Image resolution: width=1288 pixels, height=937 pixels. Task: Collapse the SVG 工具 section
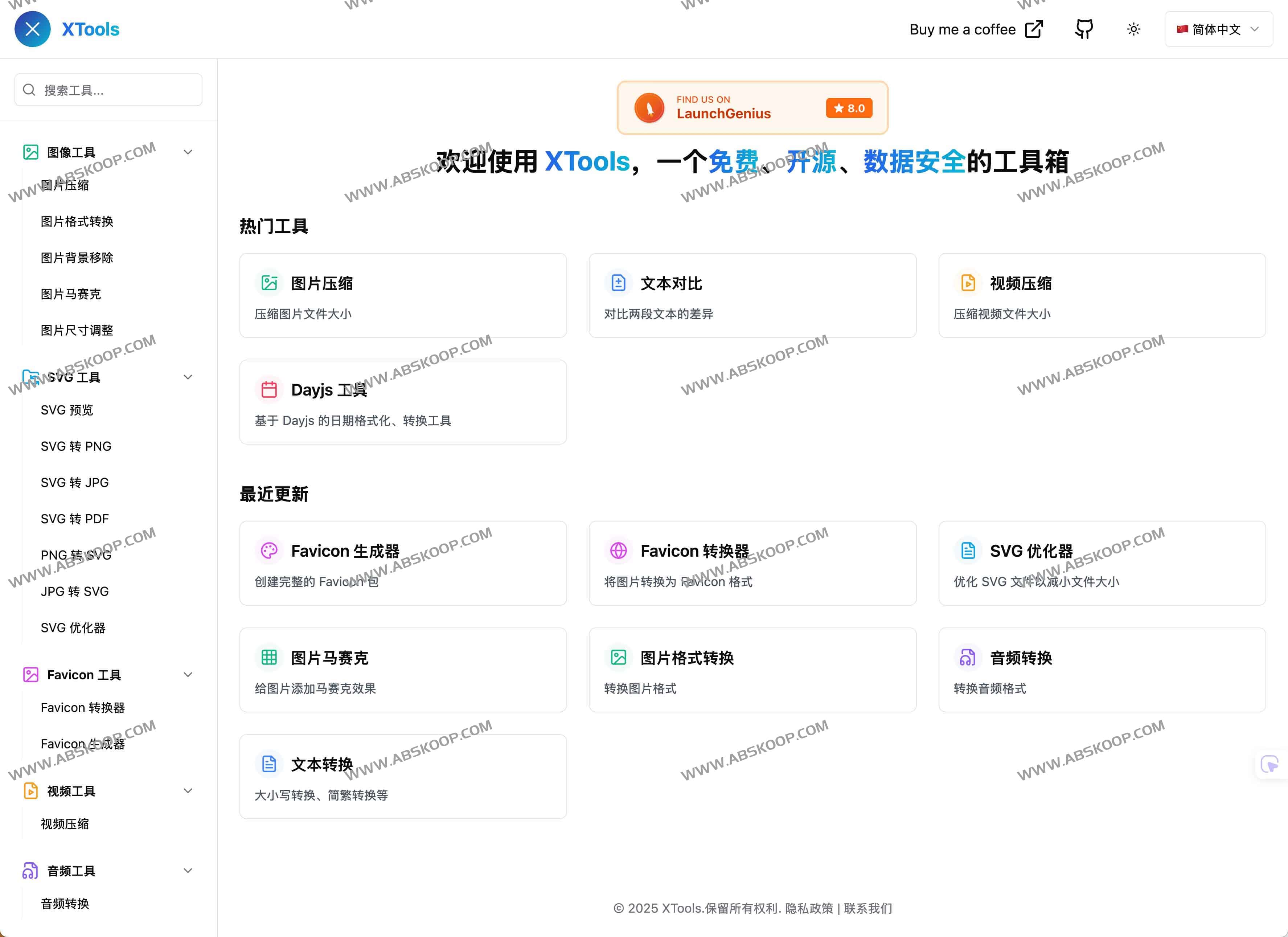click(x=188, y=377)
